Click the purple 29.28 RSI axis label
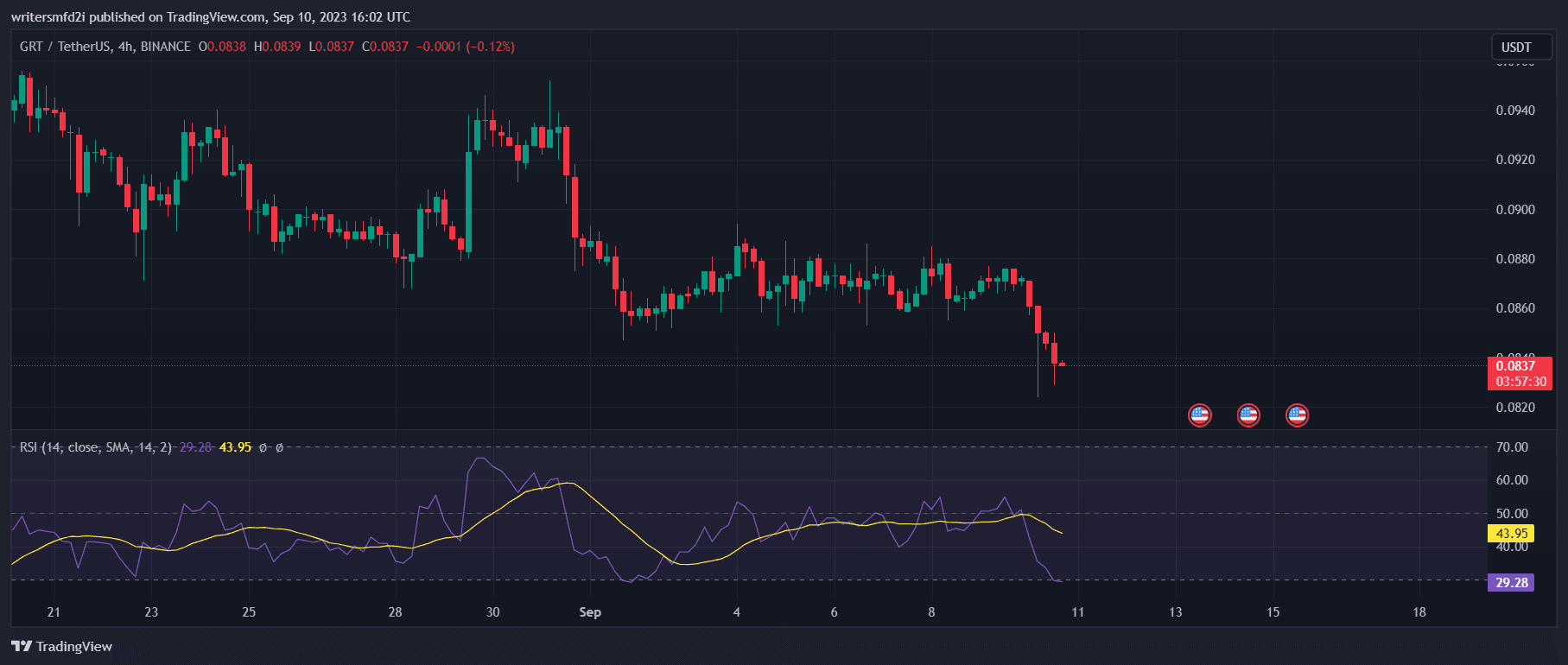1568x665 pixels. tap(1512, 583)
